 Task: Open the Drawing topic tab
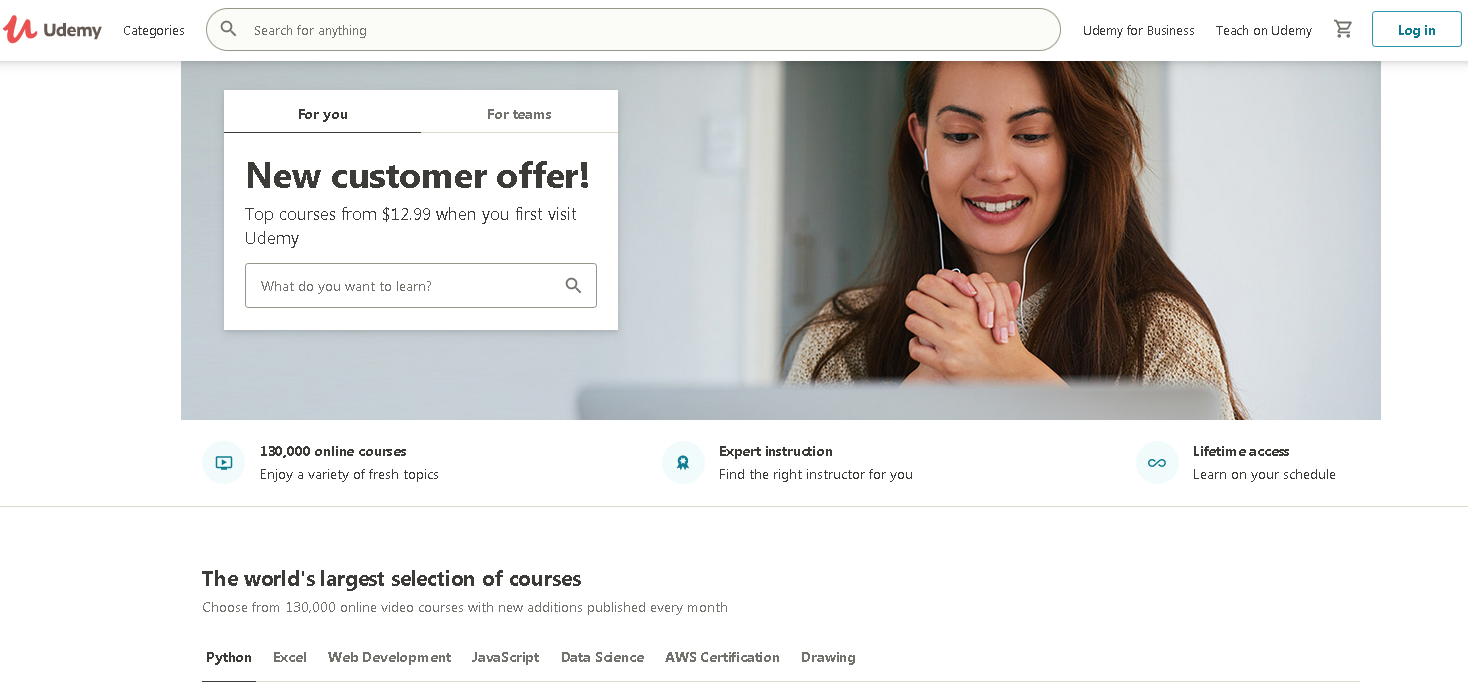(x=828, y=657)
